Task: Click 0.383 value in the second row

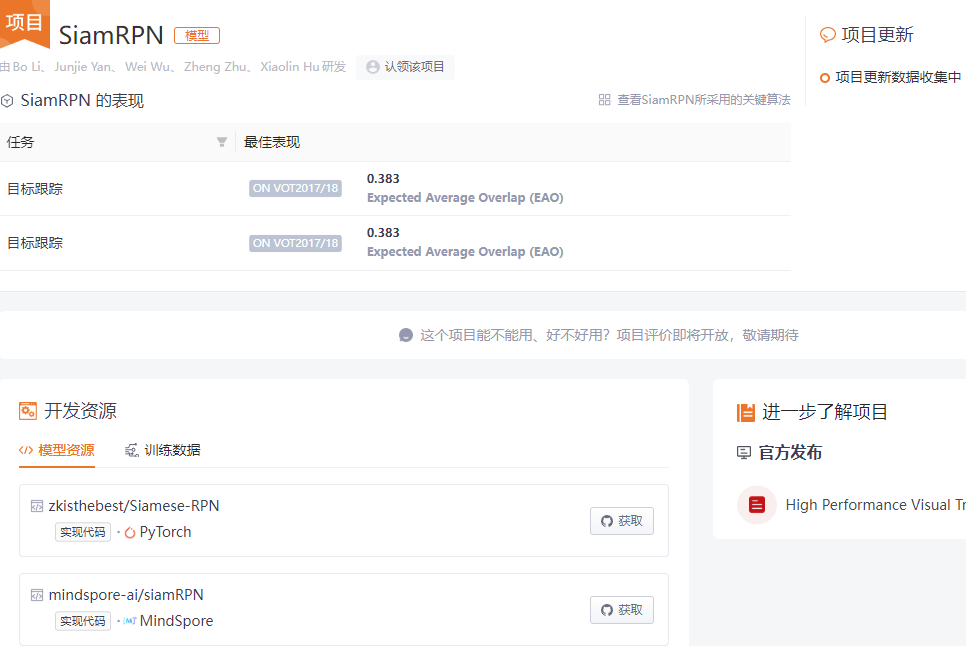Action: click(x=383, y=233)
